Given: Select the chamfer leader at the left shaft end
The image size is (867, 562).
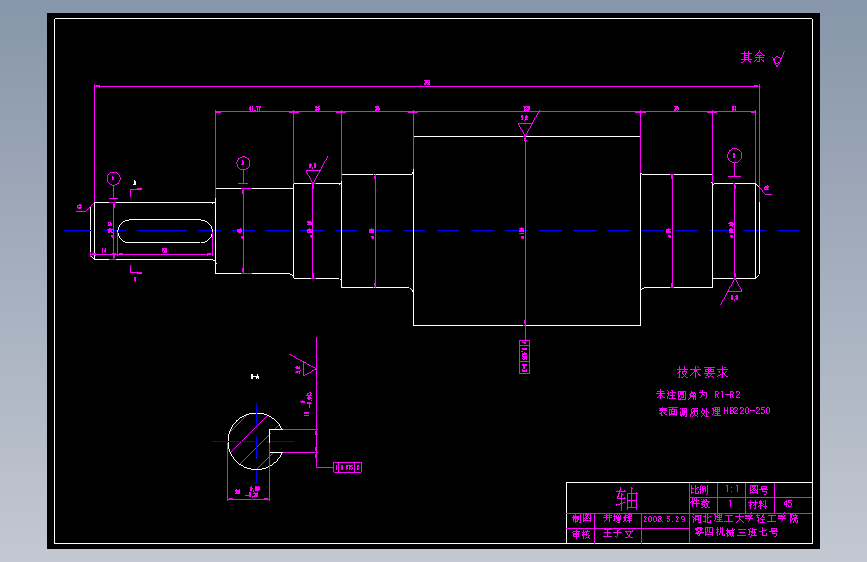Looking at the screenshot, I should [84, 208].
